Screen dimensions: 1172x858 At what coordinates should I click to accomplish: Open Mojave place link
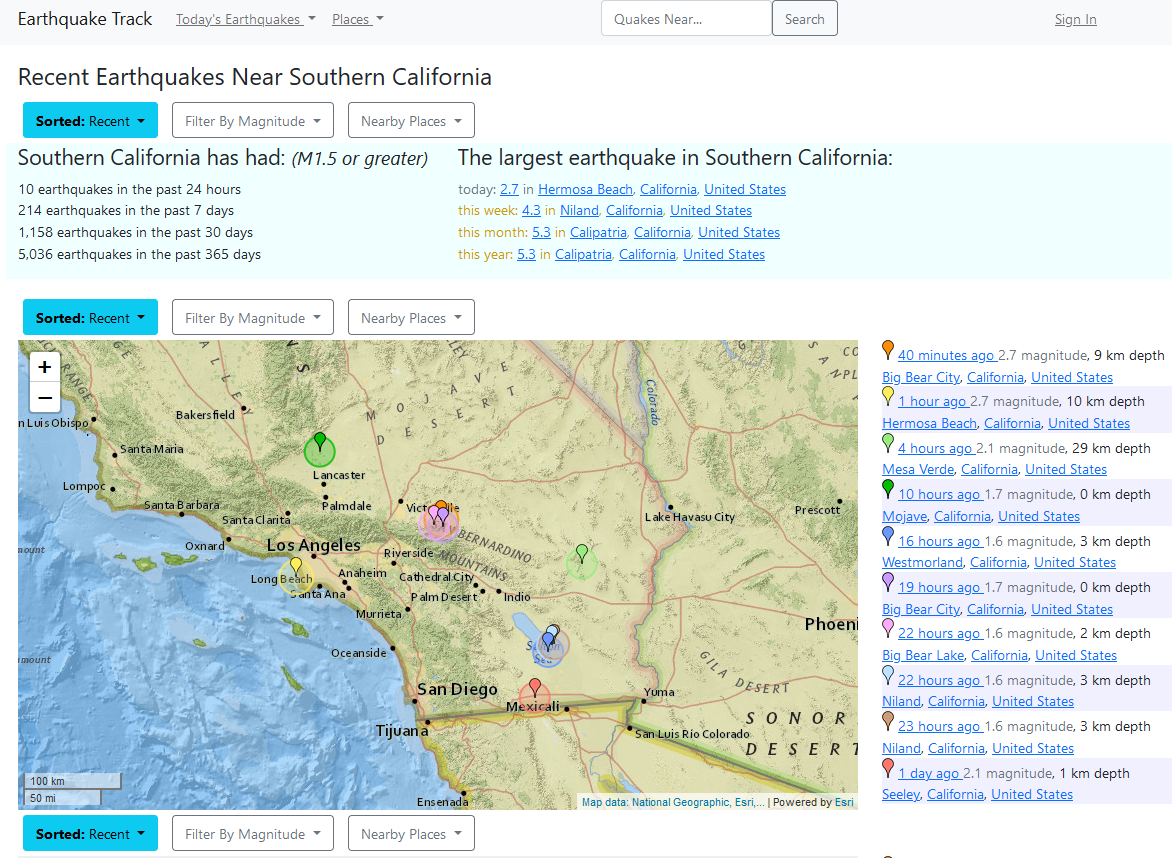[904, 516]
